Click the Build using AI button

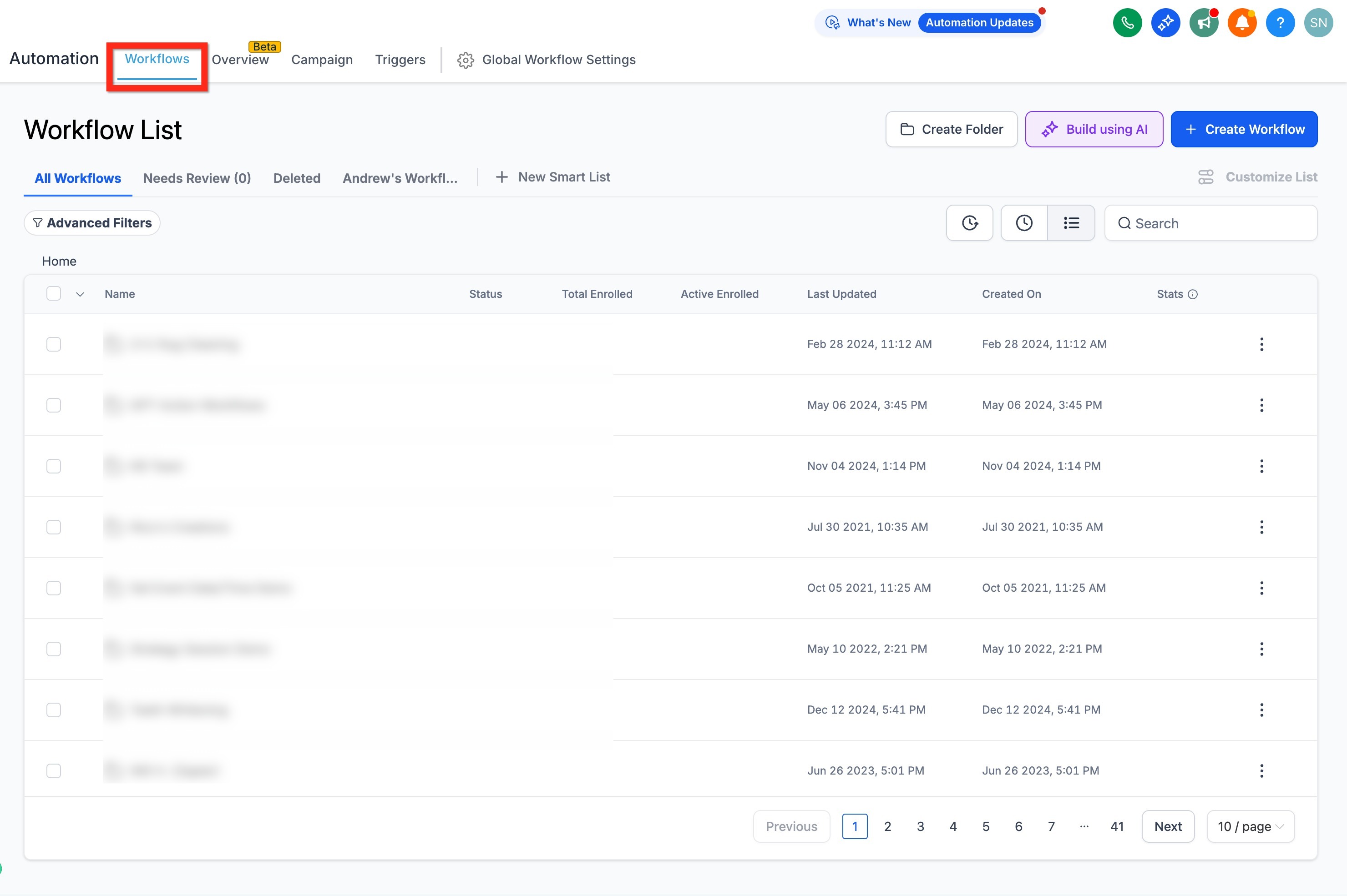pos(1094,129)
